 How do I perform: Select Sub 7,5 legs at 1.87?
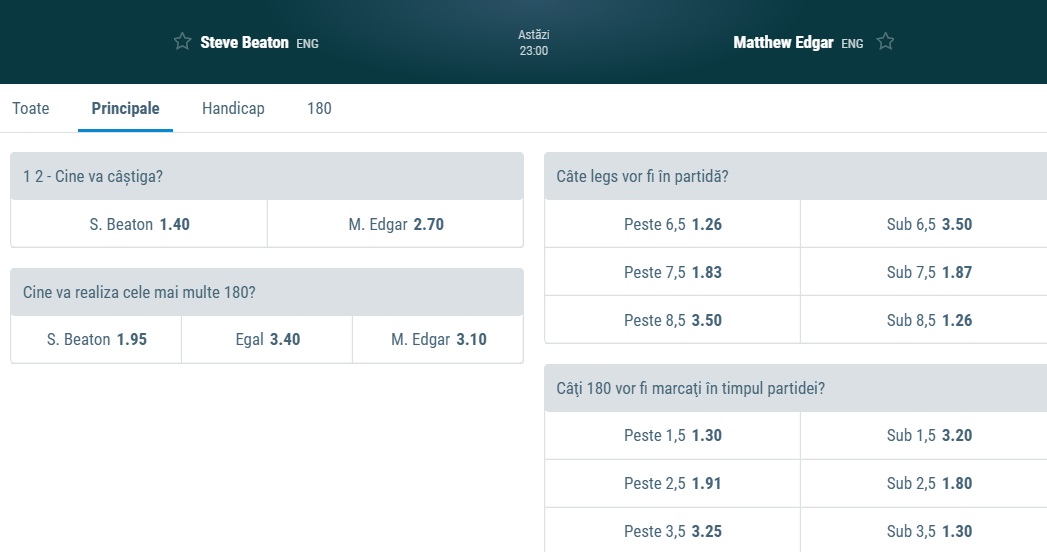click(x=929, y=272)
